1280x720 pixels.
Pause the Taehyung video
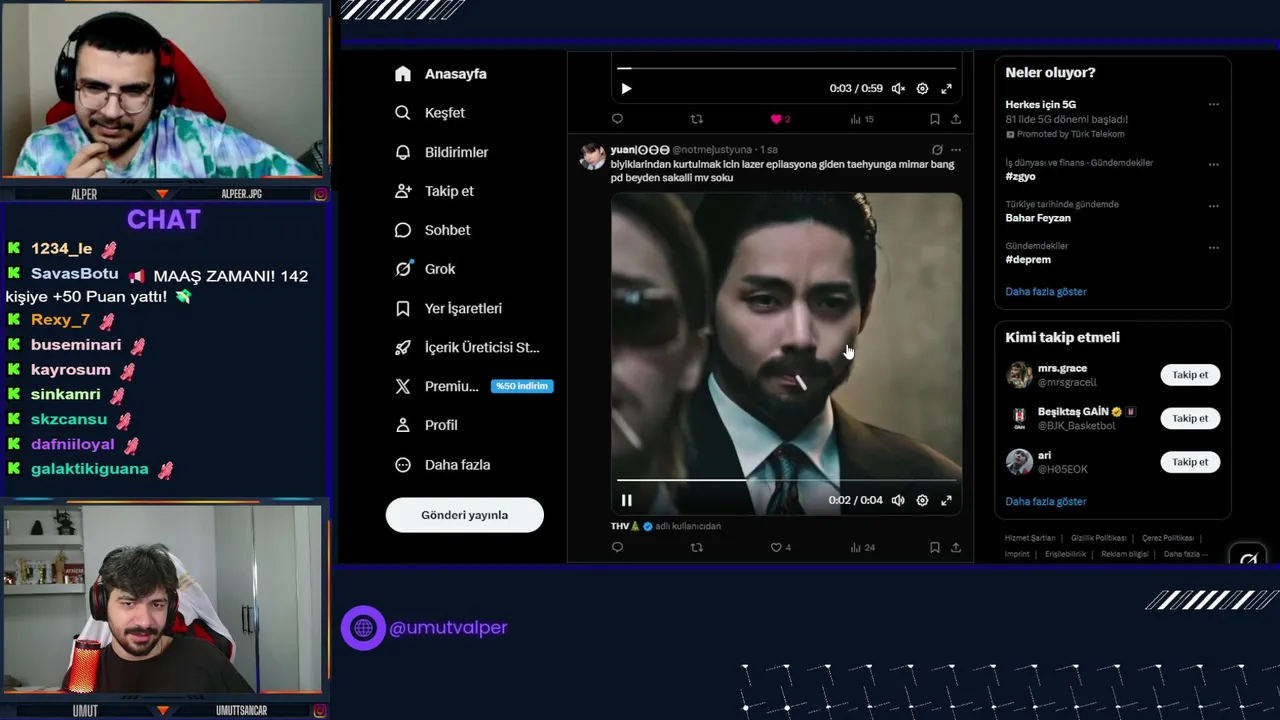tap(626, 500)
